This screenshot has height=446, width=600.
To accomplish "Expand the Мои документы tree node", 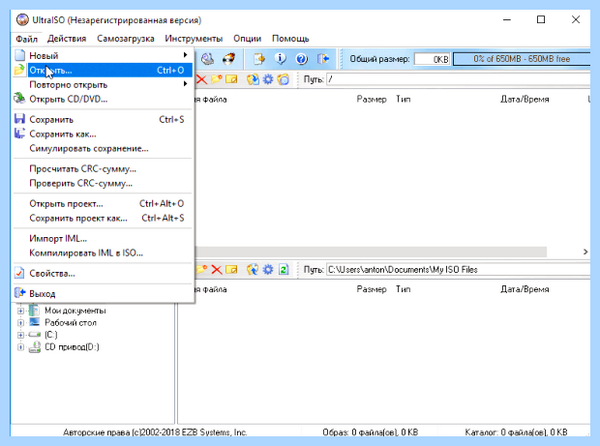I will click(20, 311).
